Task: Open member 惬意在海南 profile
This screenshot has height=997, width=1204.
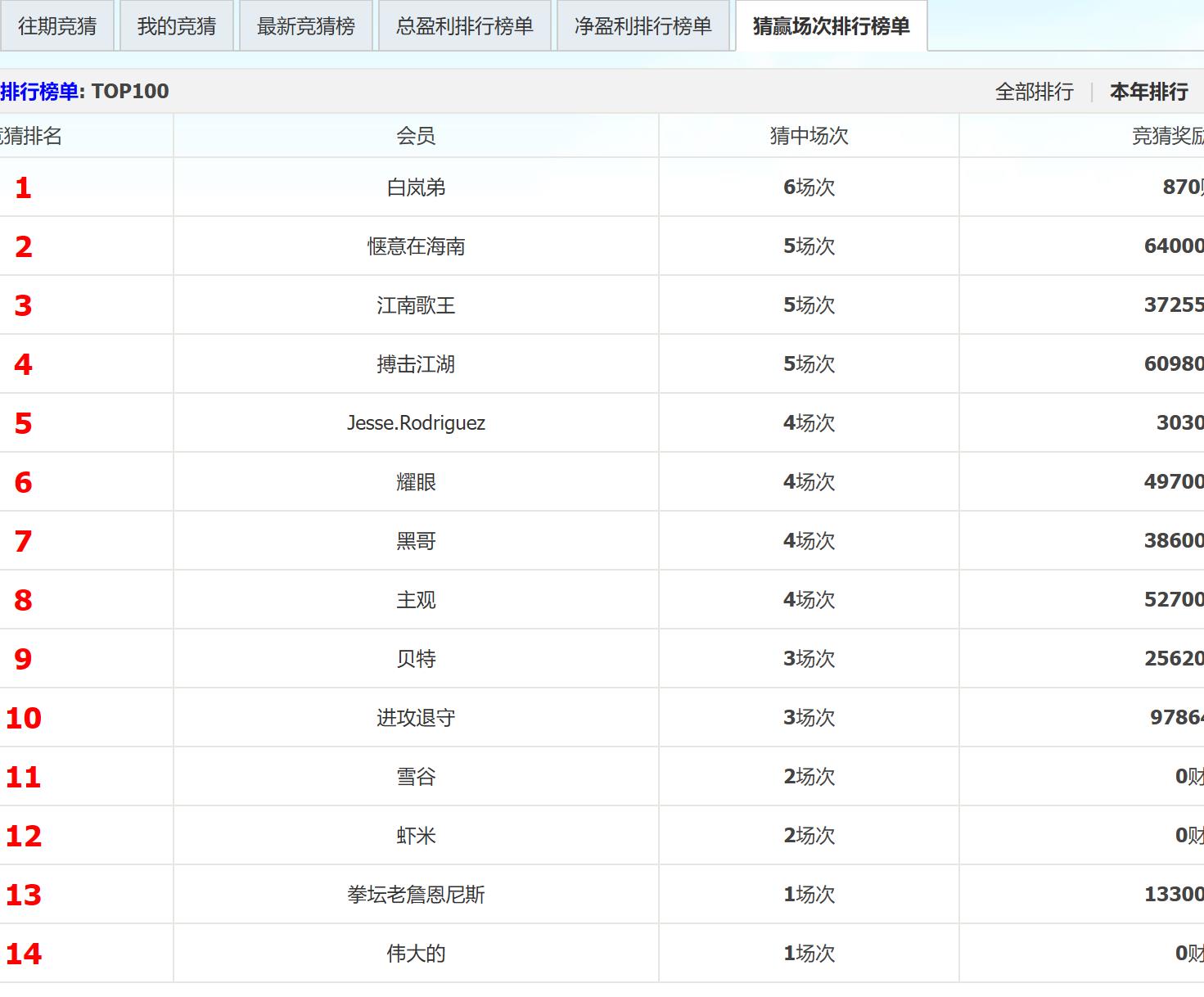Action: pos(416,246)
